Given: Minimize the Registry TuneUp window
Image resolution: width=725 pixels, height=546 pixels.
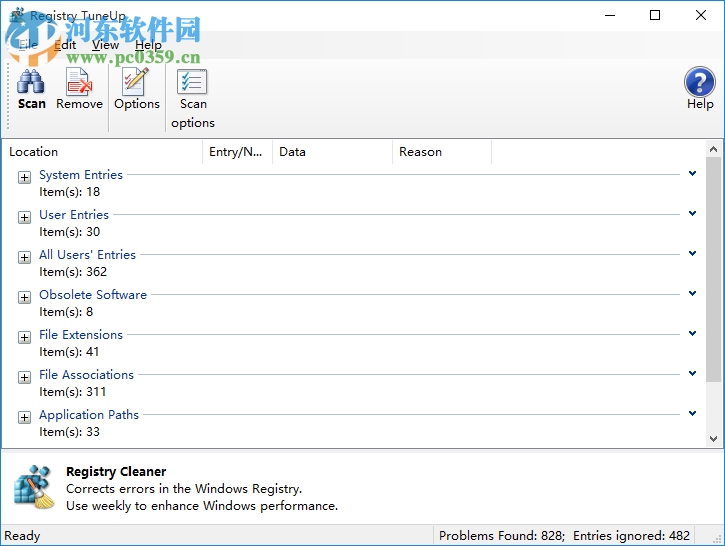Looking at the screenshot, I should click(x=610, y=15).
